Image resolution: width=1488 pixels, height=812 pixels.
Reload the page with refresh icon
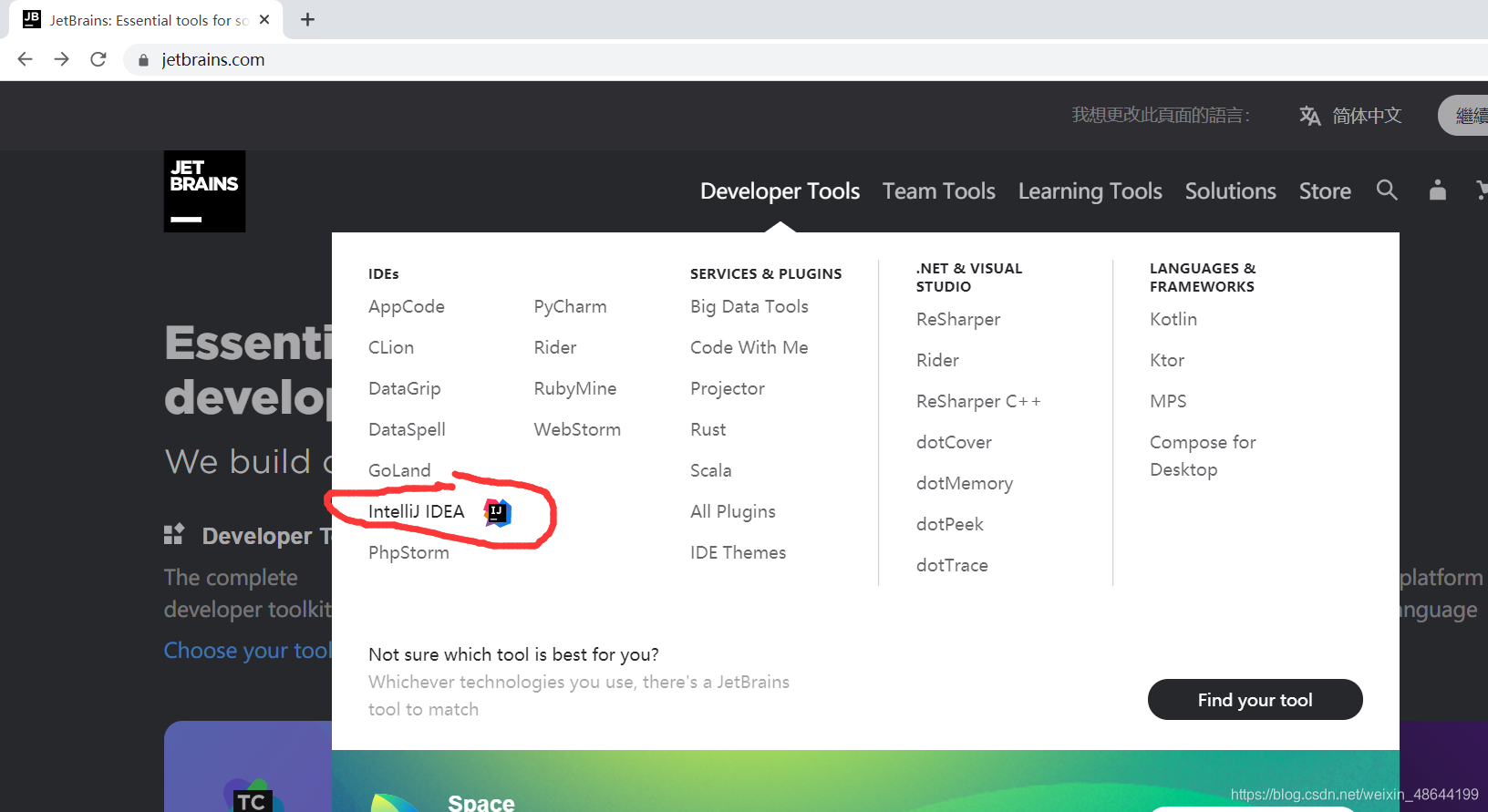(98, 59)
